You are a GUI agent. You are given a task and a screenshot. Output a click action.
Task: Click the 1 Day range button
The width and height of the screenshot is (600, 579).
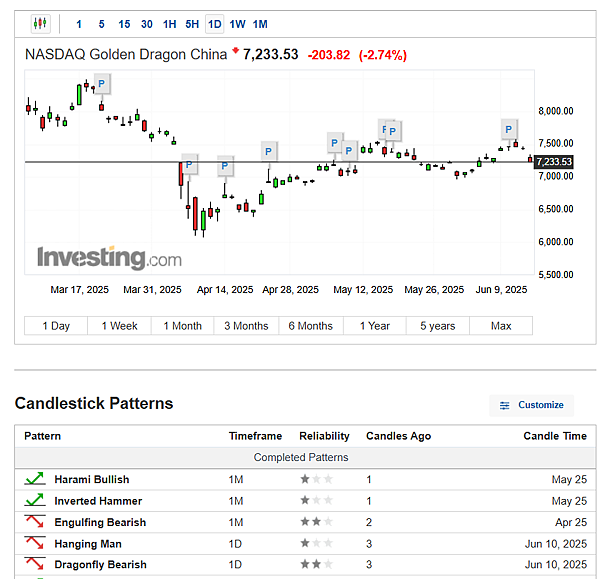tap(56, 326)
